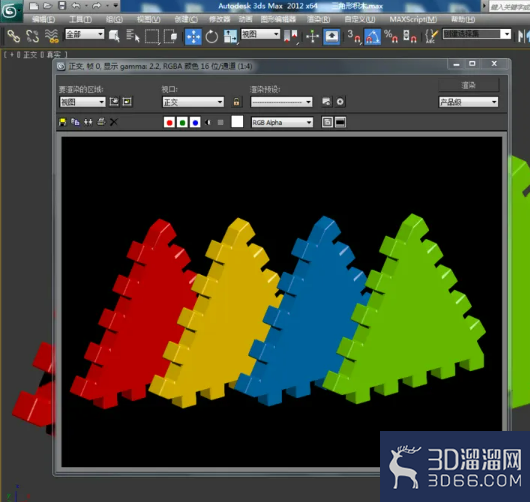Open the 帮助(H) menu
Screen dimensions: 530x502
click(463, 20)
